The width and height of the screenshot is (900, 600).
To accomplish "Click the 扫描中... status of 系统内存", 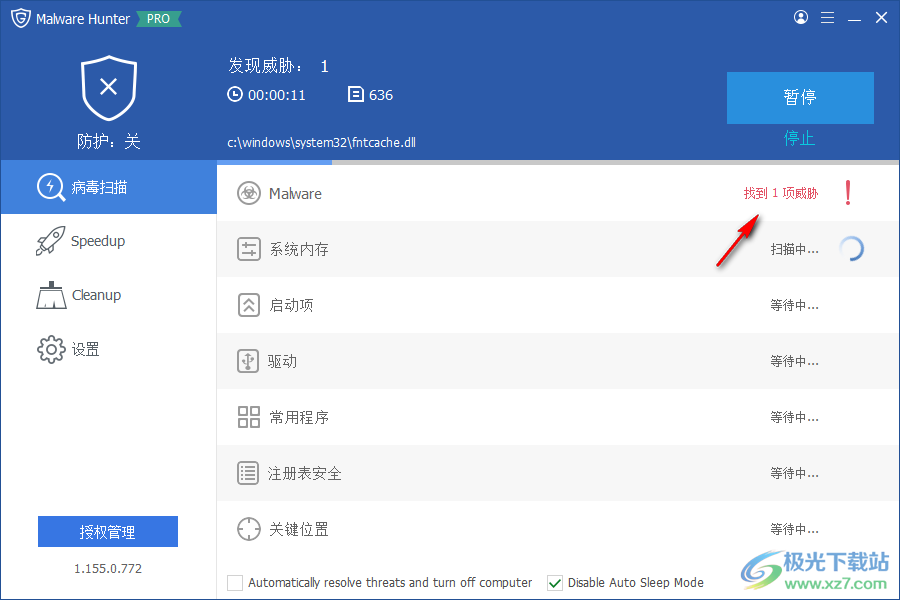I will pyautogui.click(x=794, y=249).
